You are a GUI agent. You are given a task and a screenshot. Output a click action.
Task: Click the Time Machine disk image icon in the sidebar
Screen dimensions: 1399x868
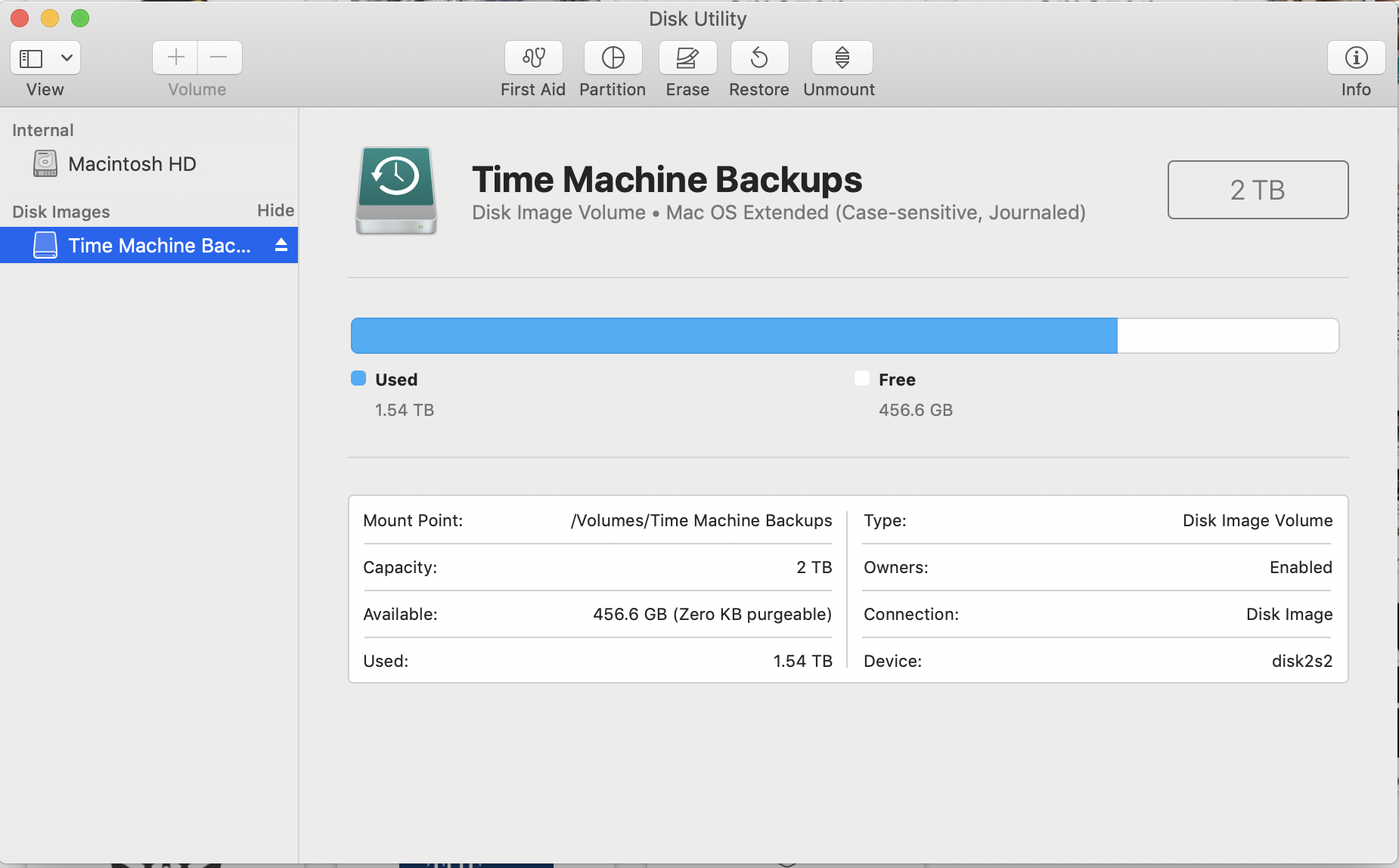click(x=45, y=245)
